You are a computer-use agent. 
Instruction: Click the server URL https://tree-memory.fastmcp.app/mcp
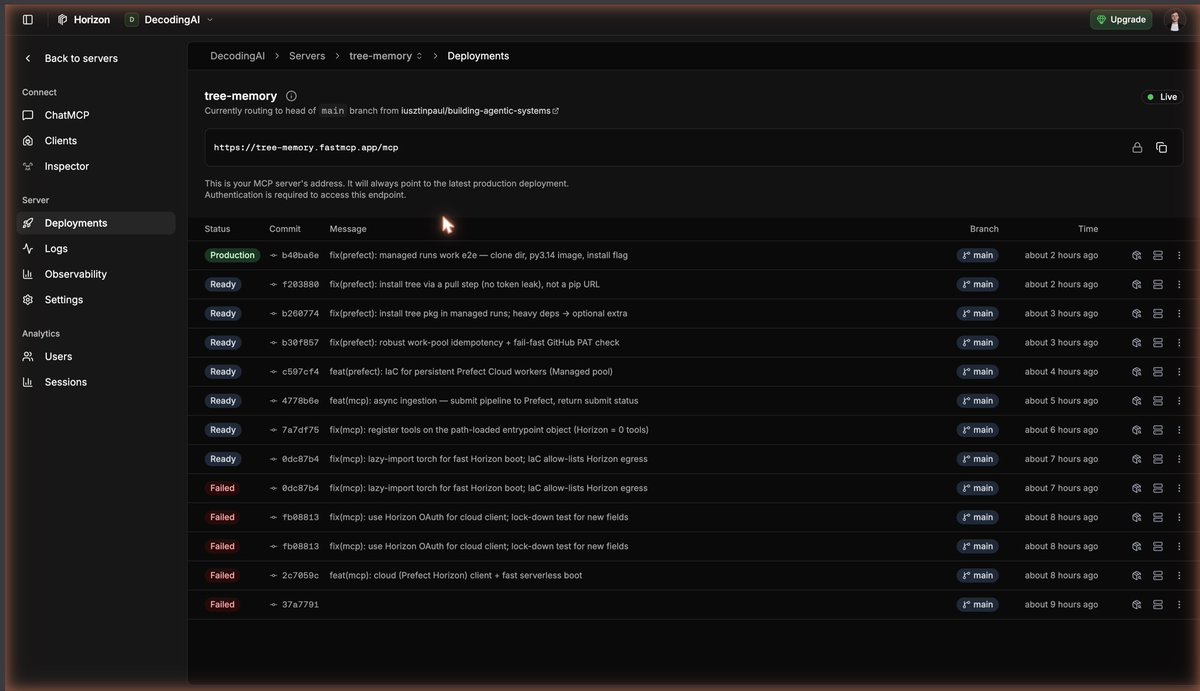[x=306, y=147]
